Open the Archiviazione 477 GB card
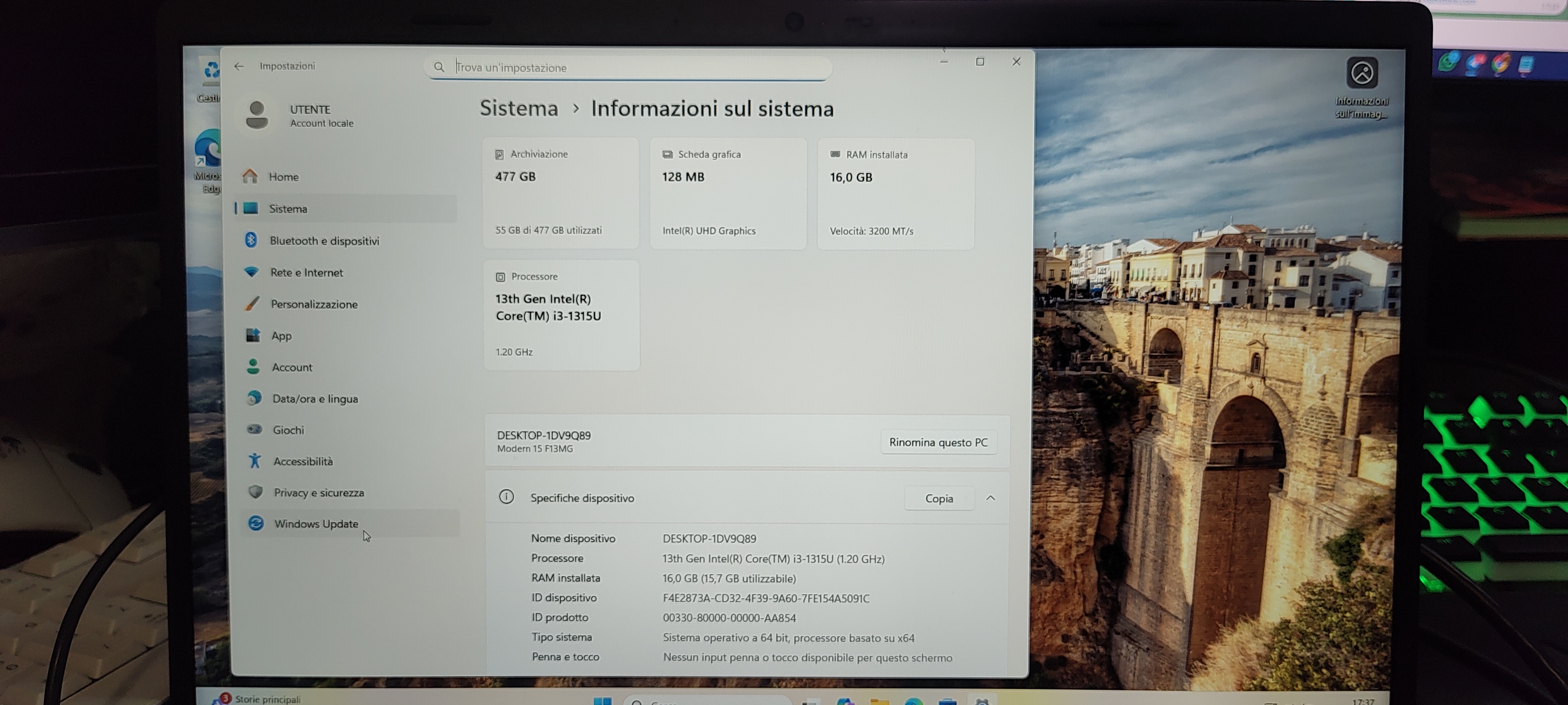The width and height of the screenshot is (1568, 705). (x=560, y=193)
